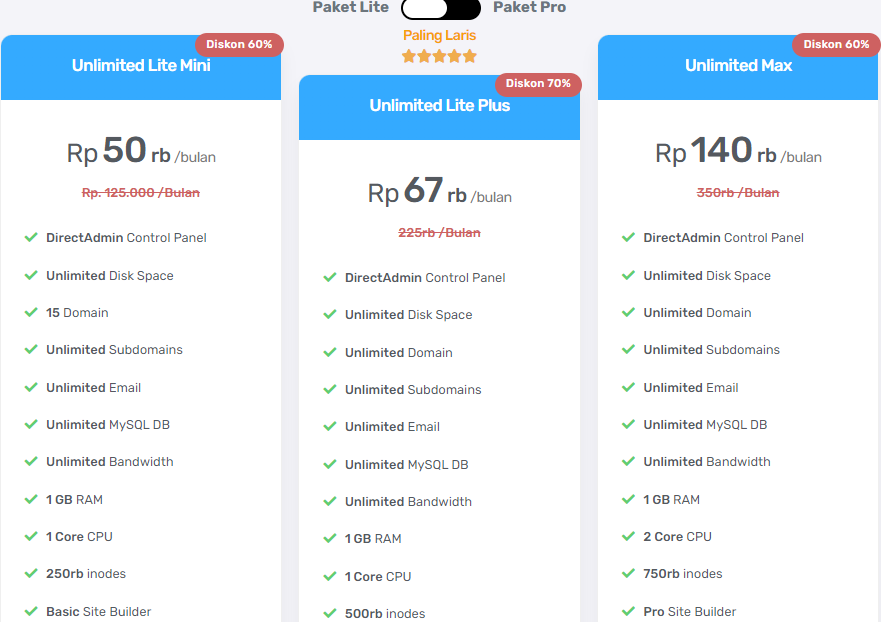Select a star in the five-star rating
This screenshot has width=881, height=622.
pyautogui.click(x=439, y=56)
